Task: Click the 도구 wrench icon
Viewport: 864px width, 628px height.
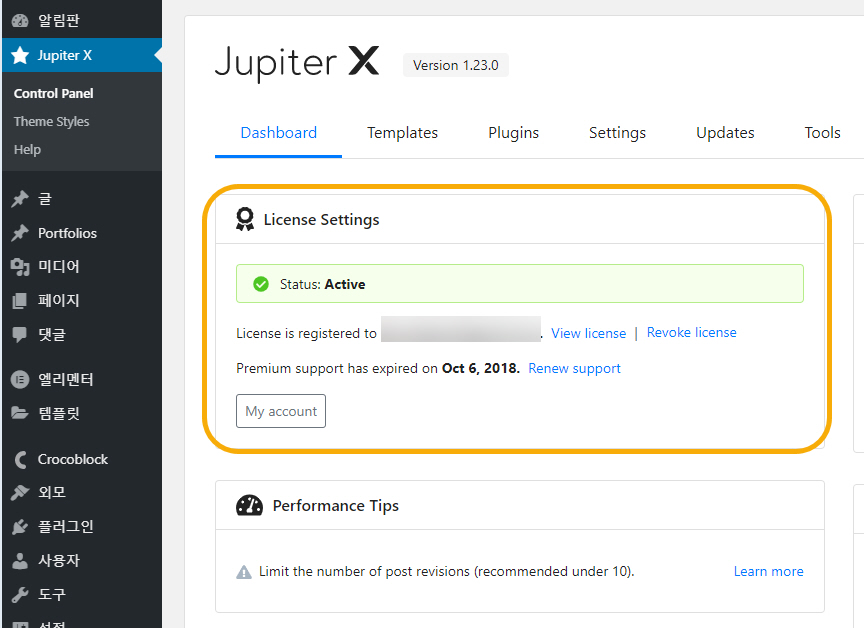Action: pyautogui.click(x=20, y=594)
